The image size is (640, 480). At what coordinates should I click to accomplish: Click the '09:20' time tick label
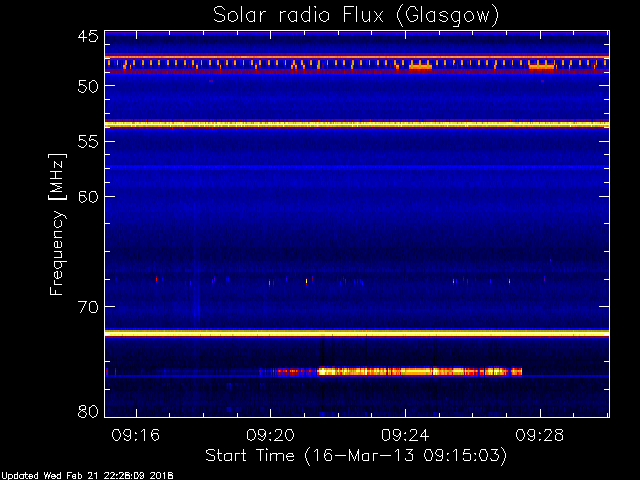[270, 435]
